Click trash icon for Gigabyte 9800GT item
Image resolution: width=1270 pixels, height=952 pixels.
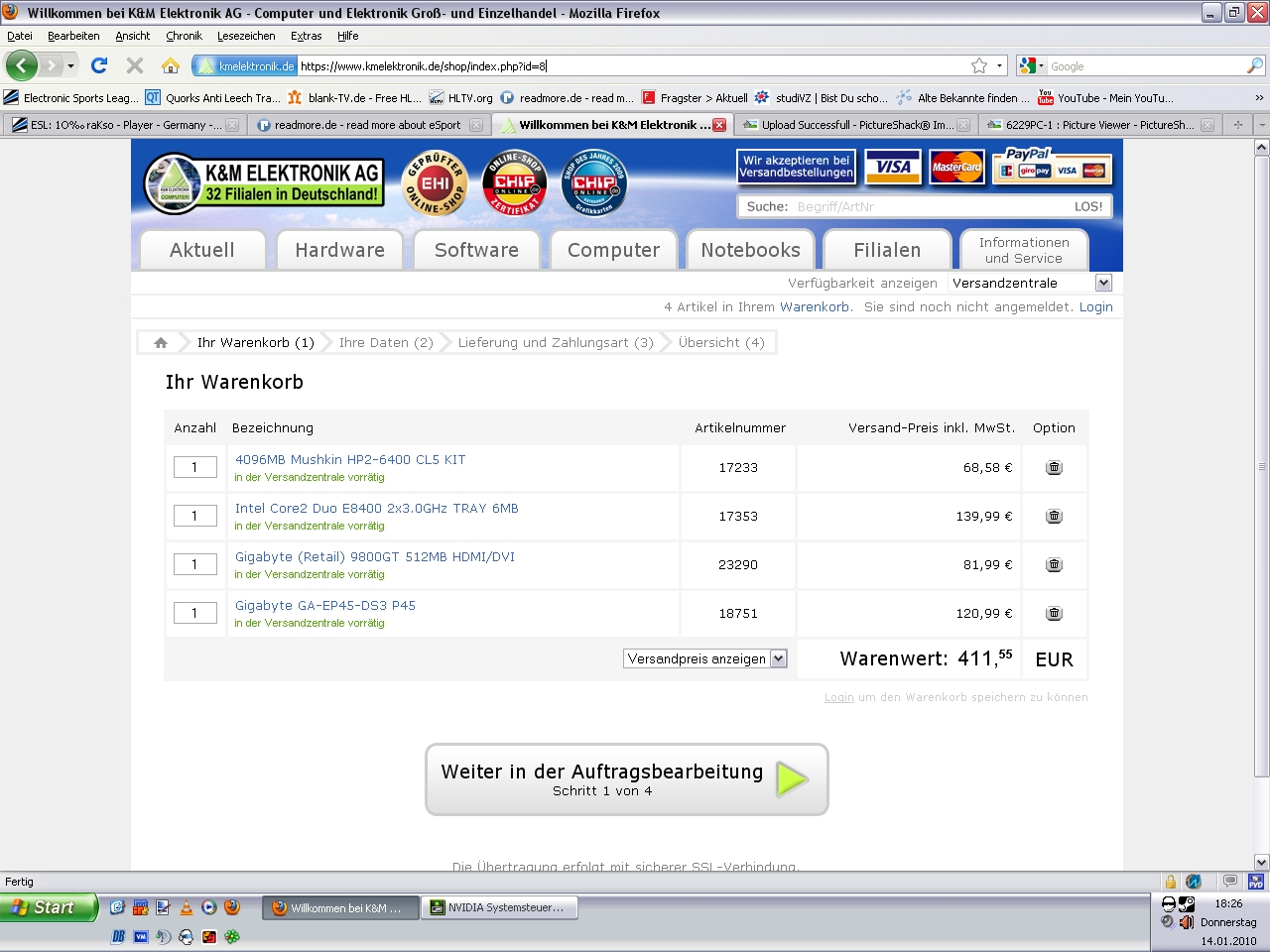click(x=1054, y=564)
